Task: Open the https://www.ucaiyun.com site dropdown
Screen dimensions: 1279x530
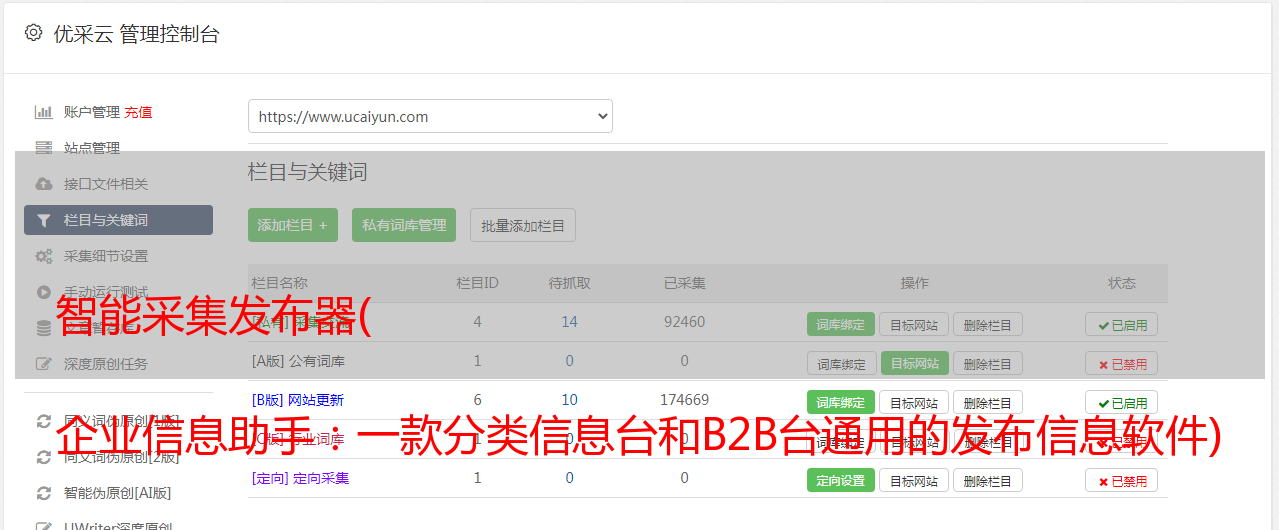Action: click(x=430, y=116)
